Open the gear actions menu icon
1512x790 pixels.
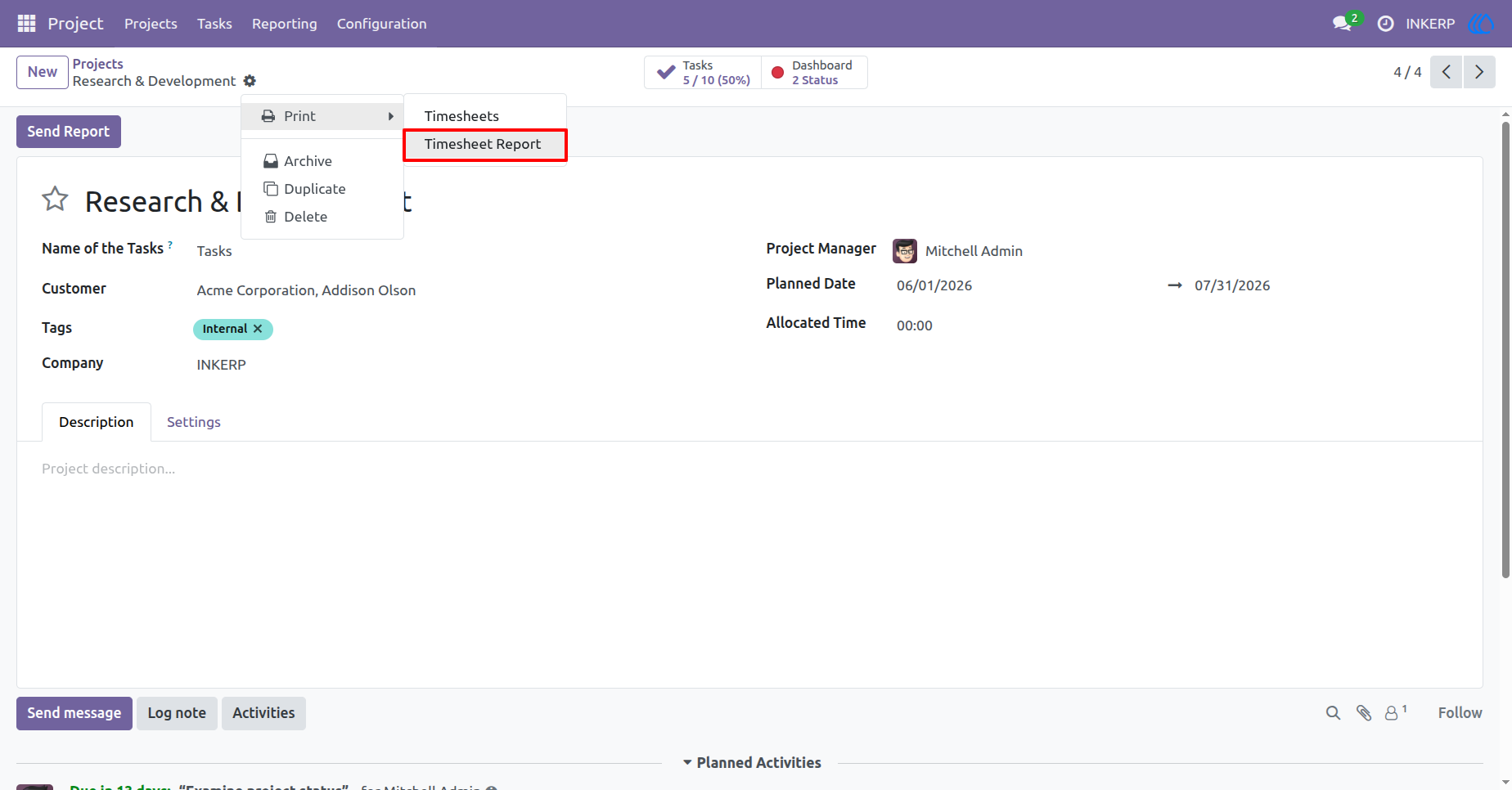tap(250, 81)
